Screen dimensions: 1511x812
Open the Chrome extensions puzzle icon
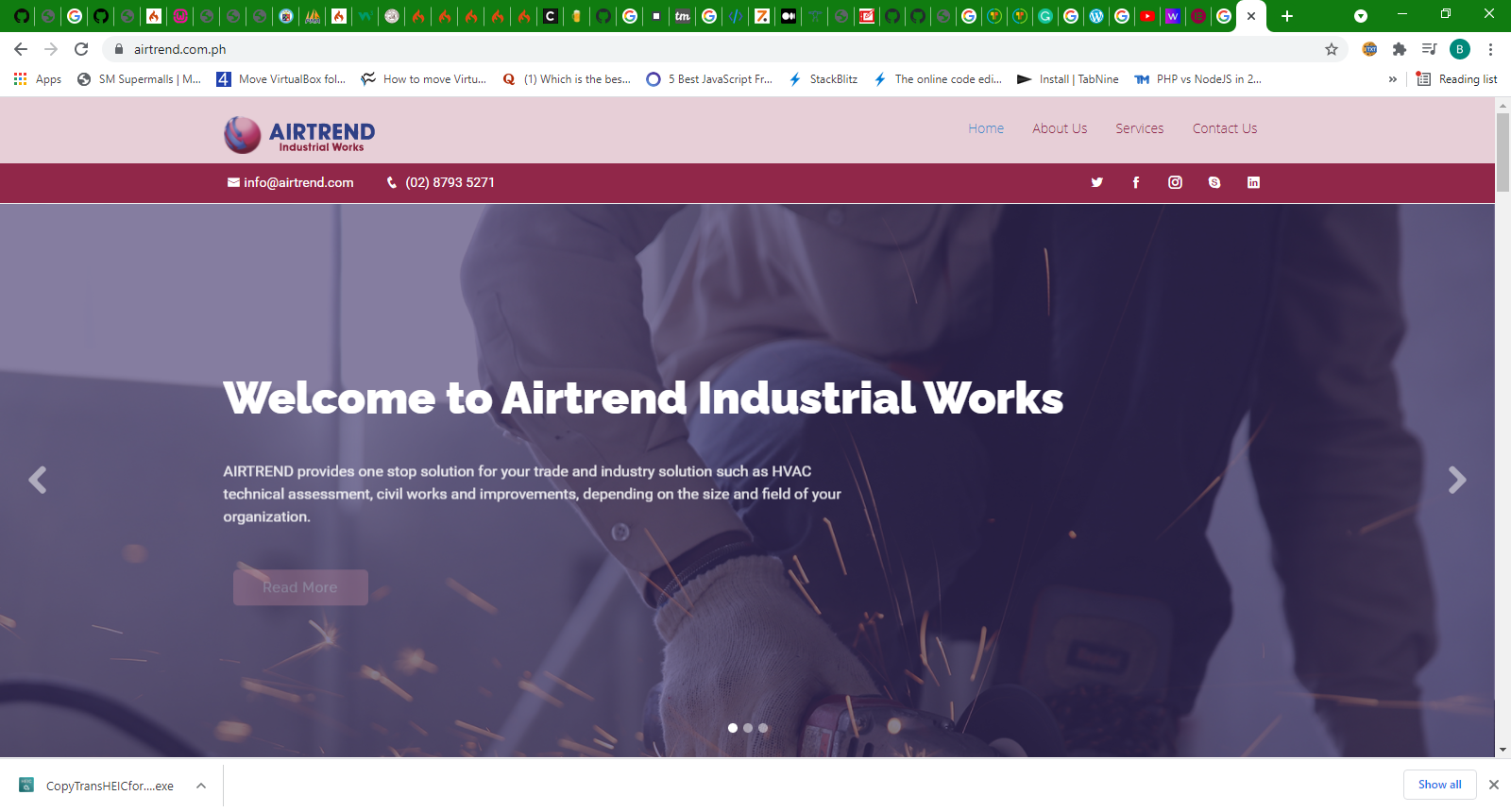pyautogui.click(x=1400, y=49)
